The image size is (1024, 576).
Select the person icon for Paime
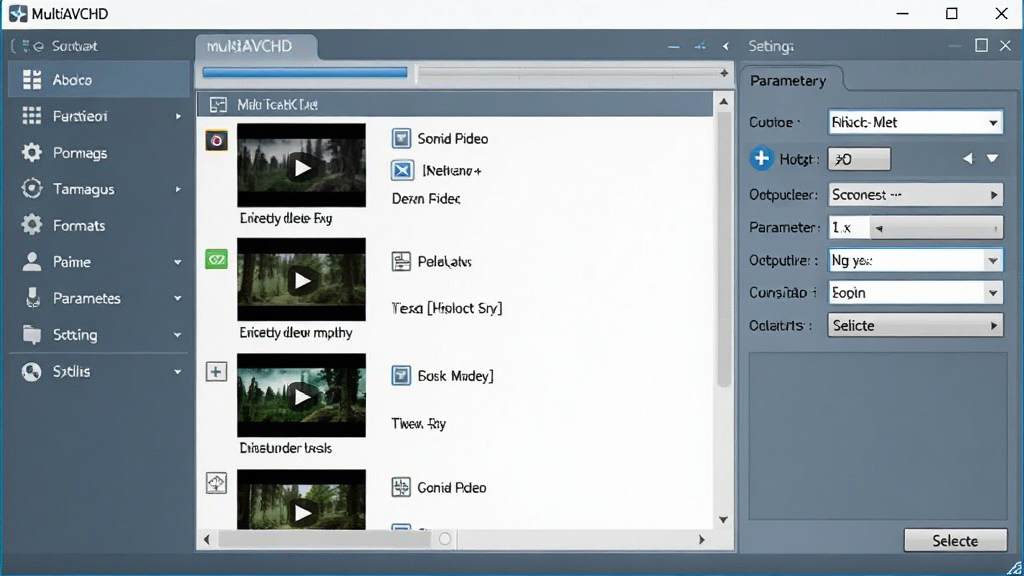click(x=31, y=261)
